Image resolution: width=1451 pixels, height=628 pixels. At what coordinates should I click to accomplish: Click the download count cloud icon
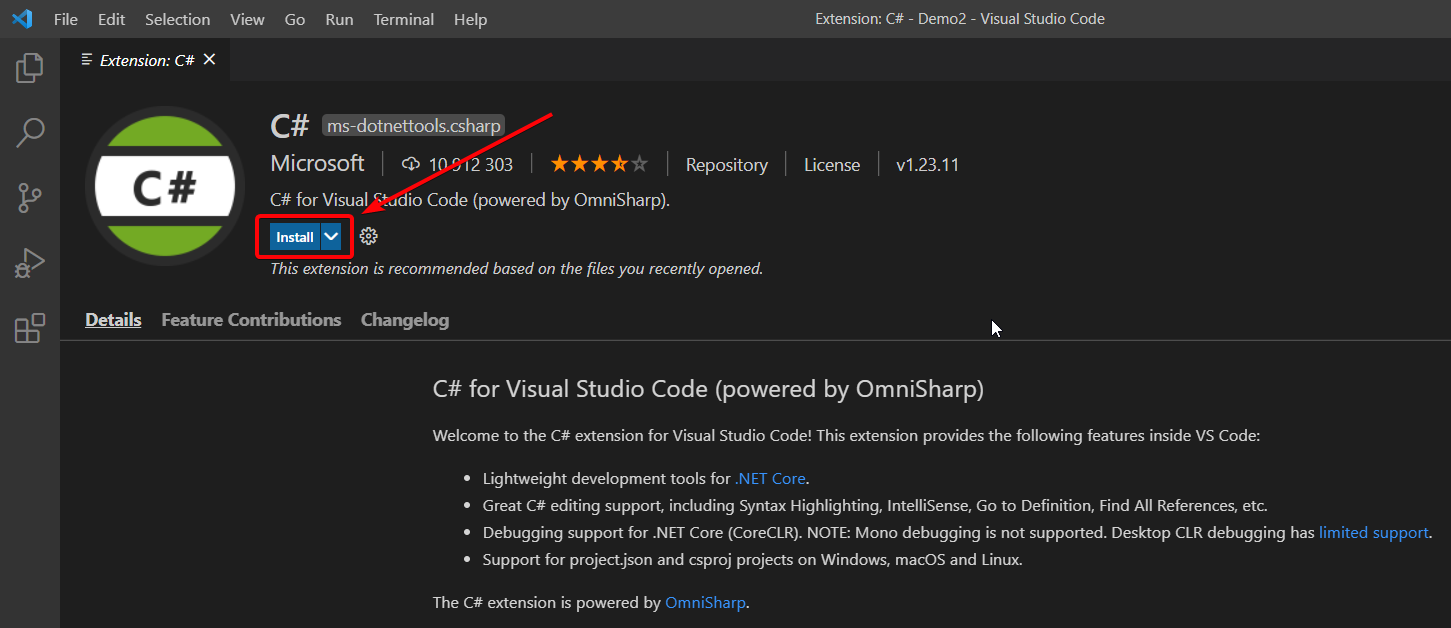(x=410, y=164)
